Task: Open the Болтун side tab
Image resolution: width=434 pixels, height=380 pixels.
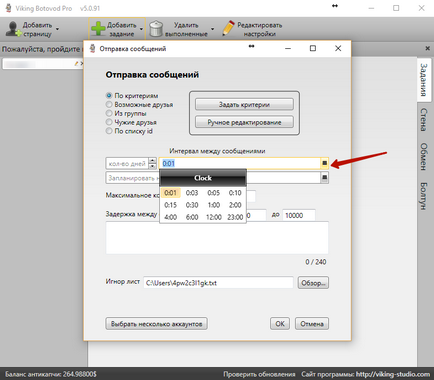Action: click(423, 196)
